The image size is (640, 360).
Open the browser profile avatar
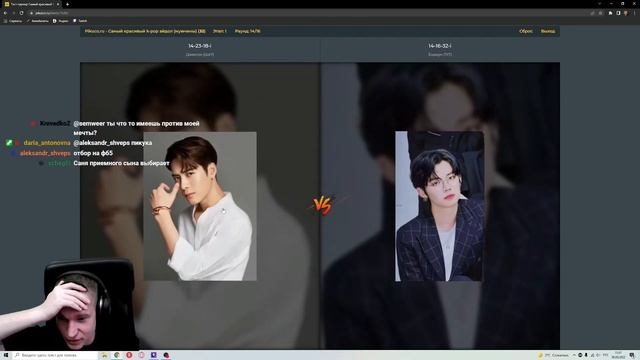click(x=626, y=13)
